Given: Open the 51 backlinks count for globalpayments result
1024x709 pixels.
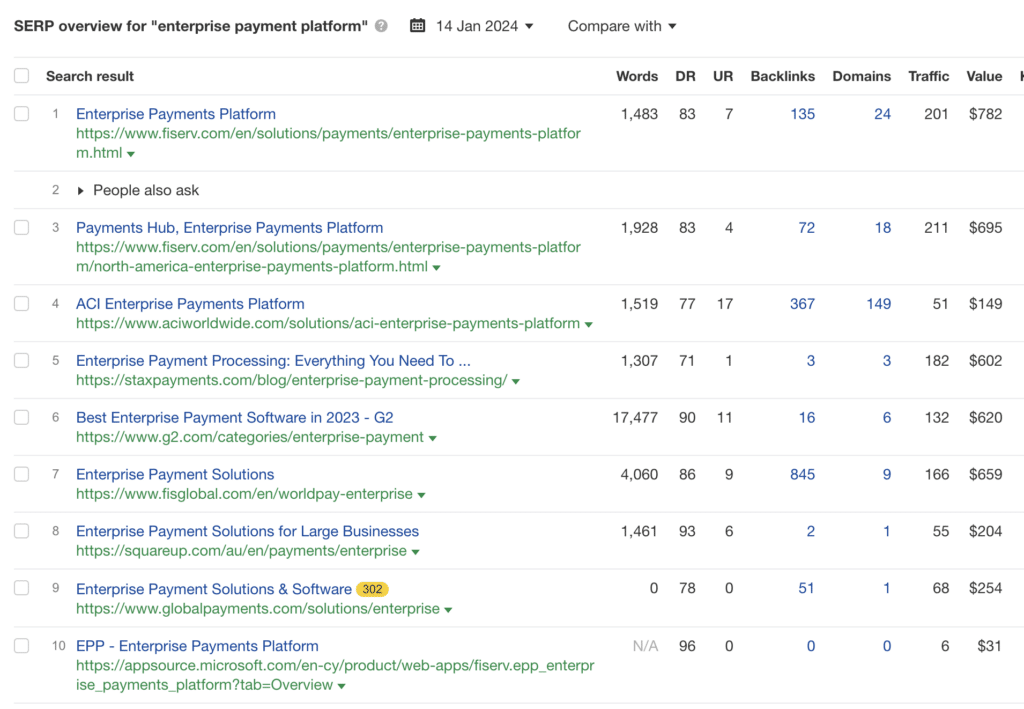Looking at the screenshot, I should pyautogui.click(x=807, y=588).
